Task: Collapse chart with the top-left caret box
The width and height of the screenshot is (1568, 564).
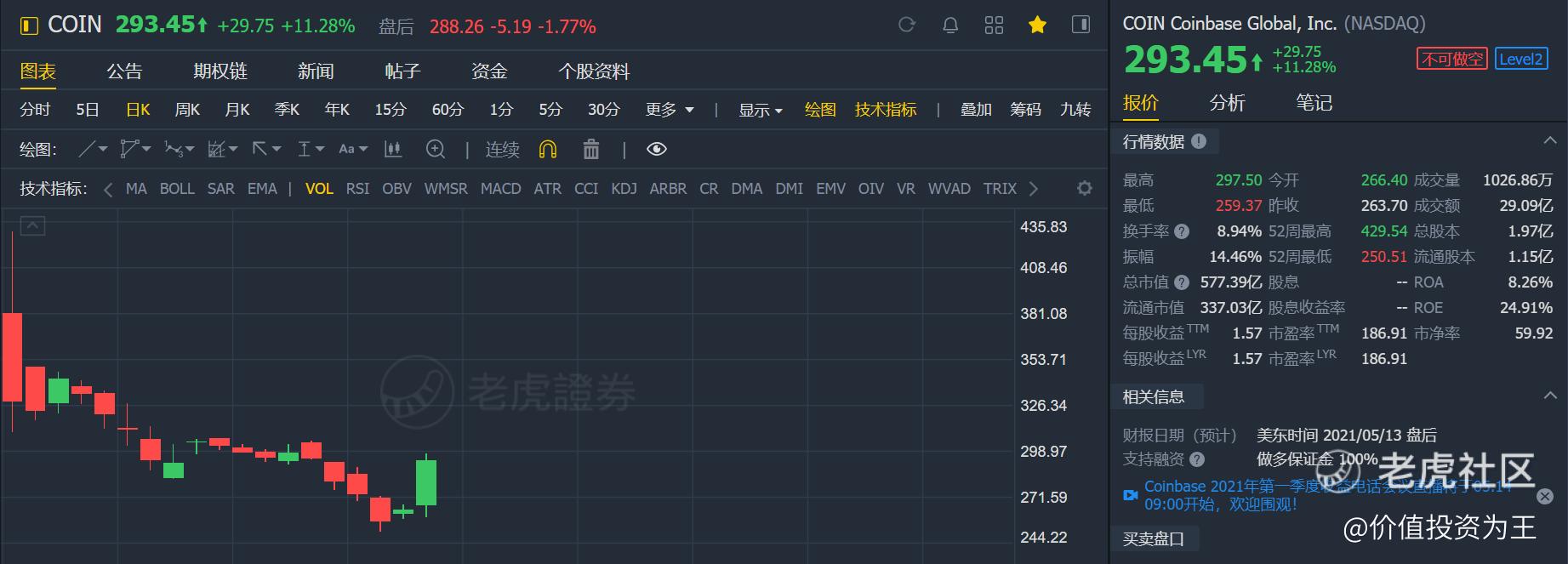Action: click(32, 225)
